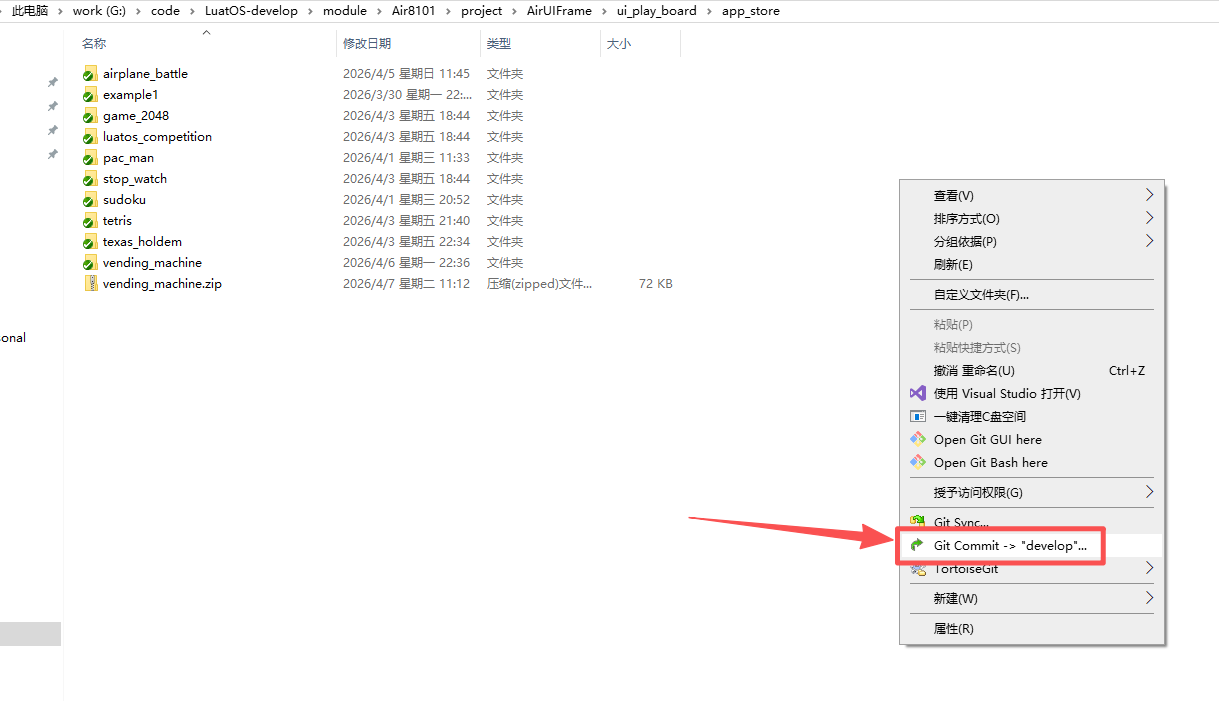Click the Git Bash icon in context menu

[x=917, y=463]
